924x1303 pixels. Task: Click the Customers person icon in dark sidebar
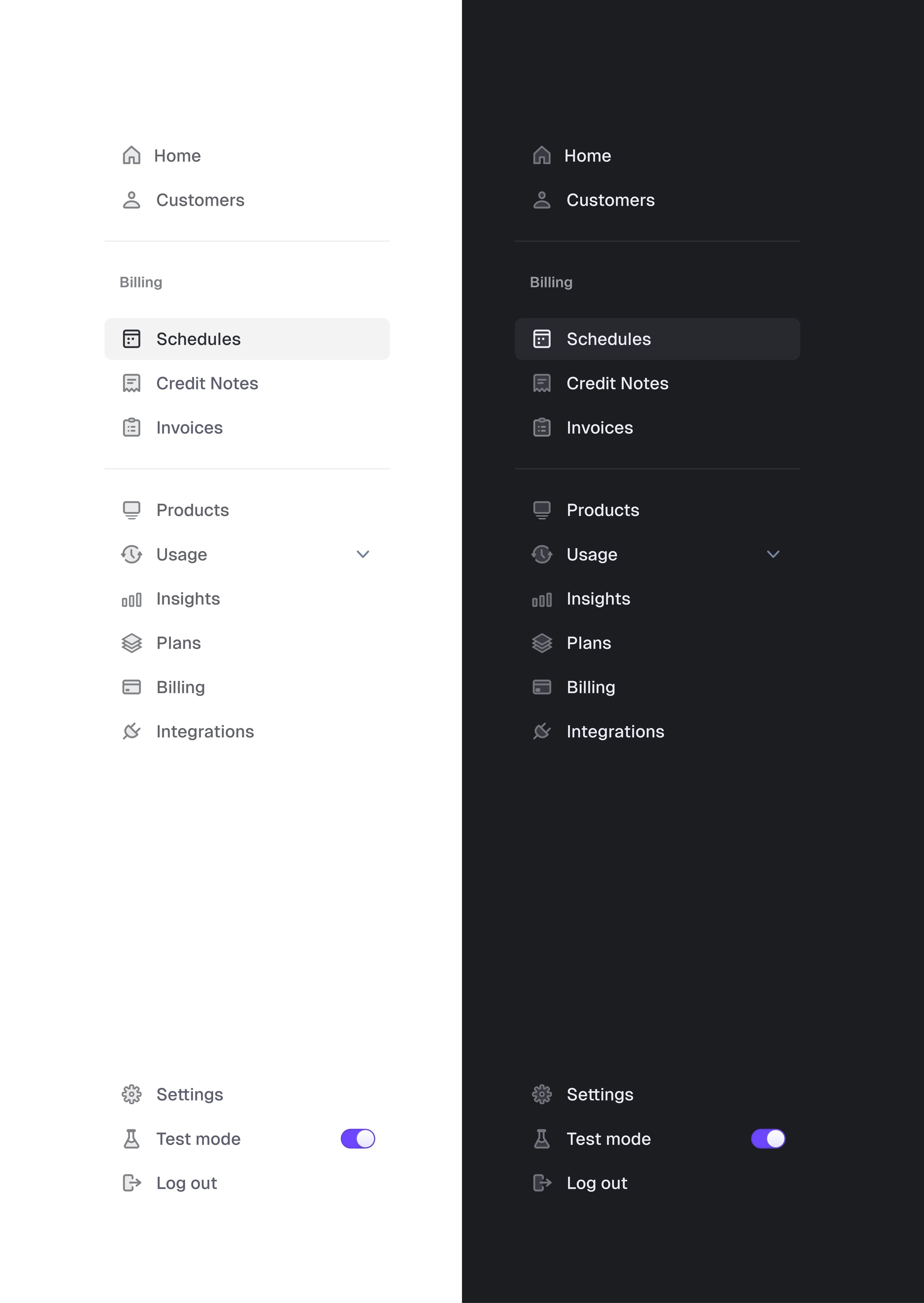(x=542, y=200)
